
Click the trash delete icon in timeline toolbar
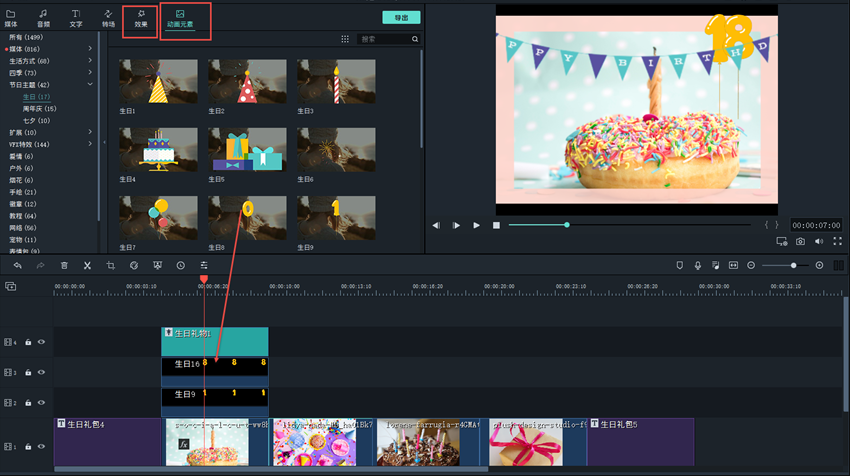[64, 265]
